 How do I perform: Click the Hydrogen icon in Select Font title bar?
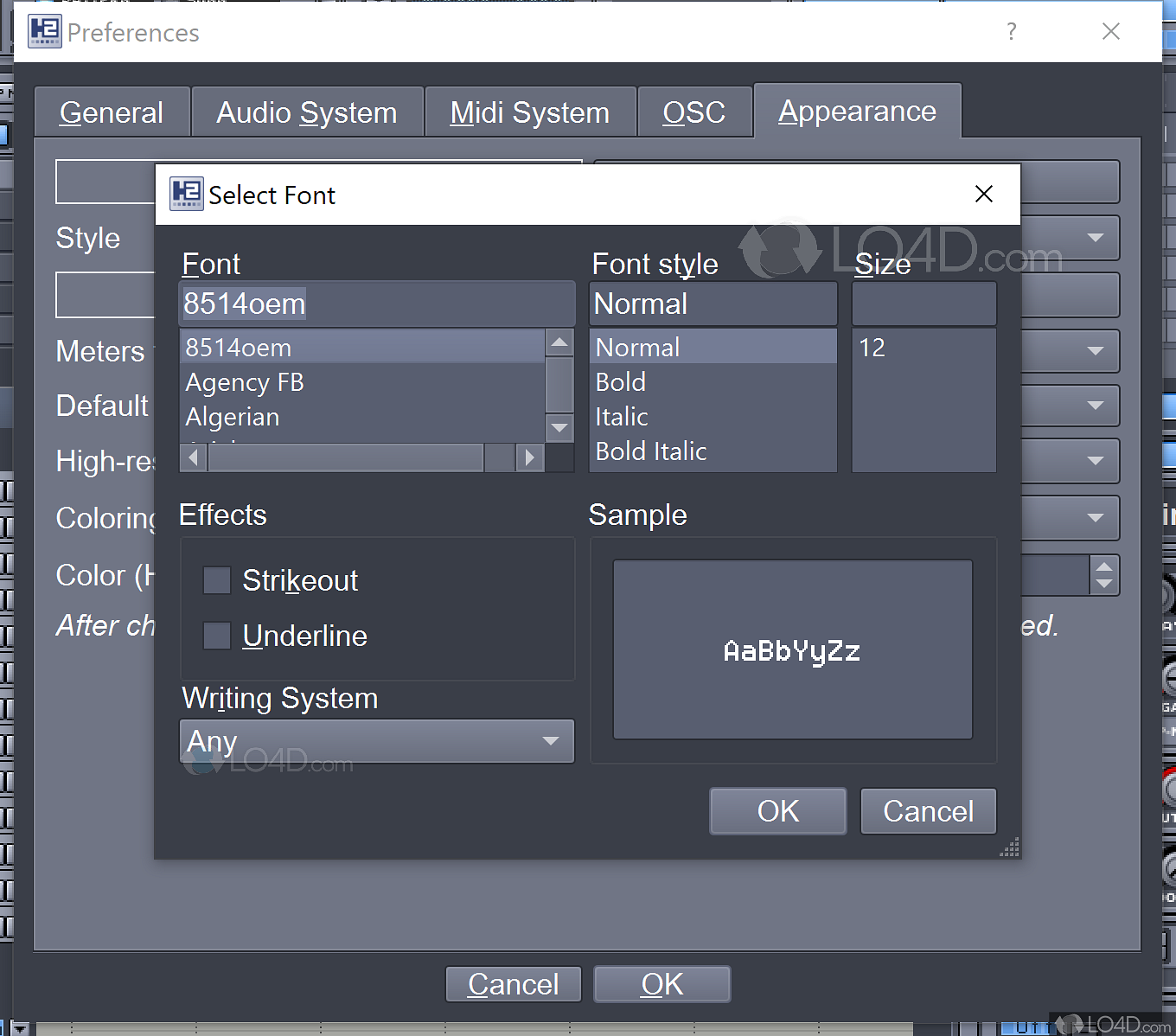click(x=186, y=194)
